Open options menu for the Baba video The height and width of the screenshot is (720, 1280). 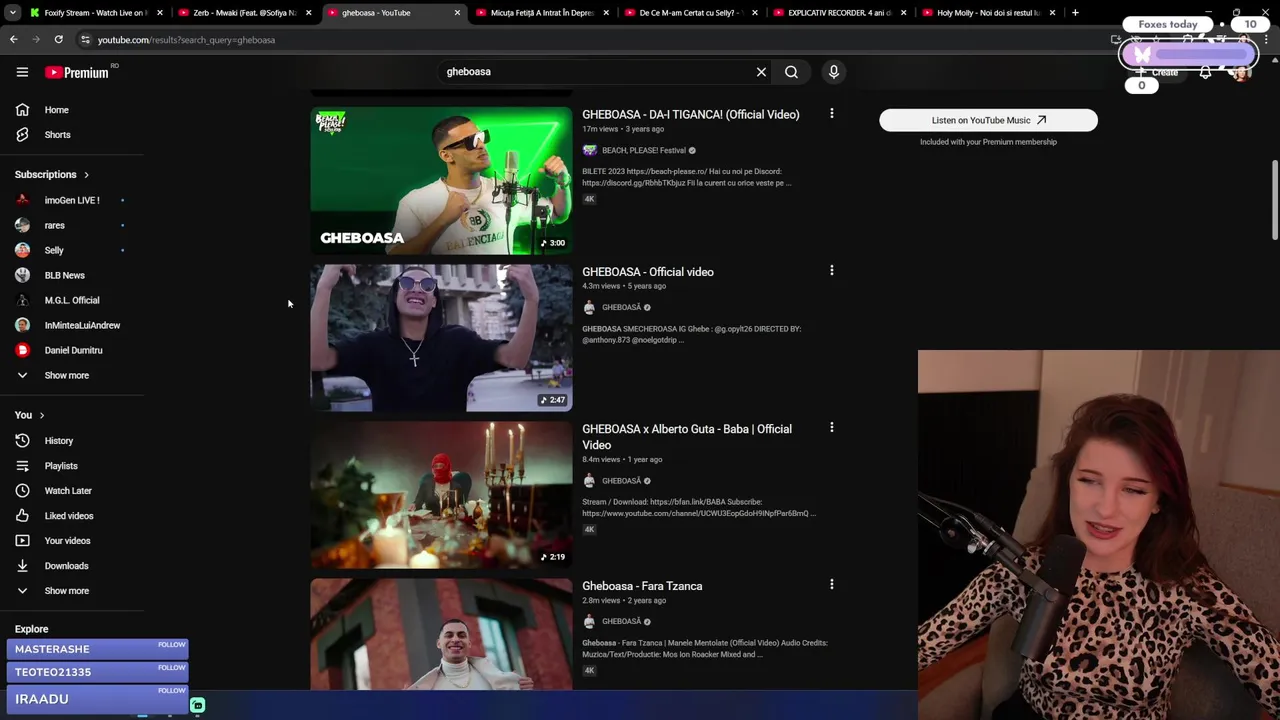tap(831, 428)
